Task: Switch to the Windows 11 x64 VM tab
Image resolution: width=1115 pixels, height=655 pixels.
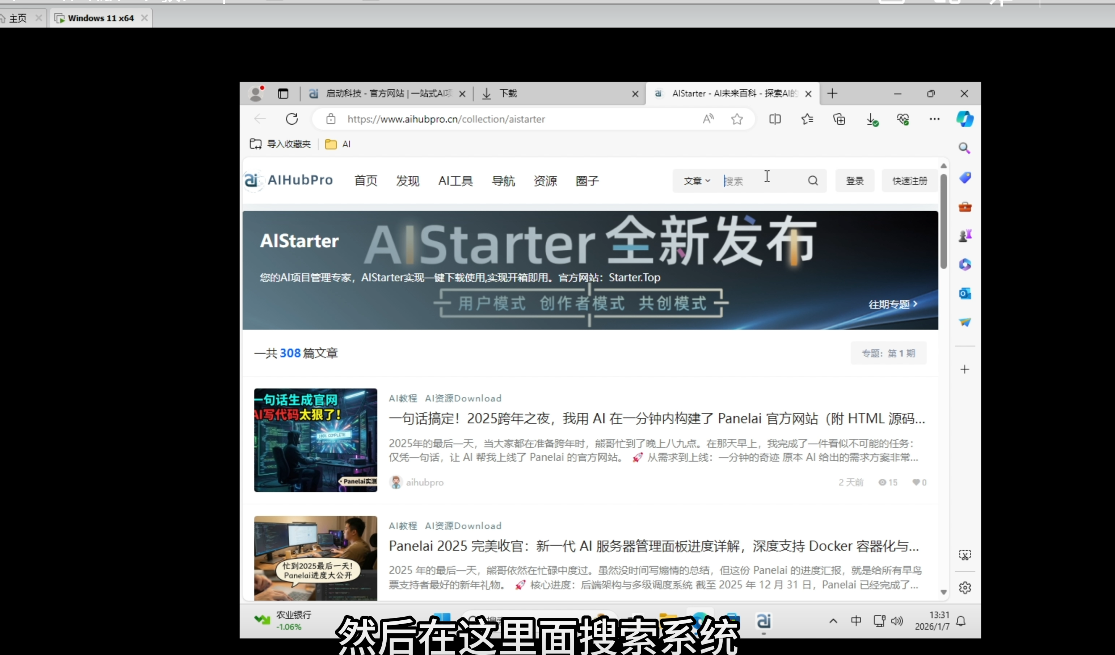Action: [100, 18]
